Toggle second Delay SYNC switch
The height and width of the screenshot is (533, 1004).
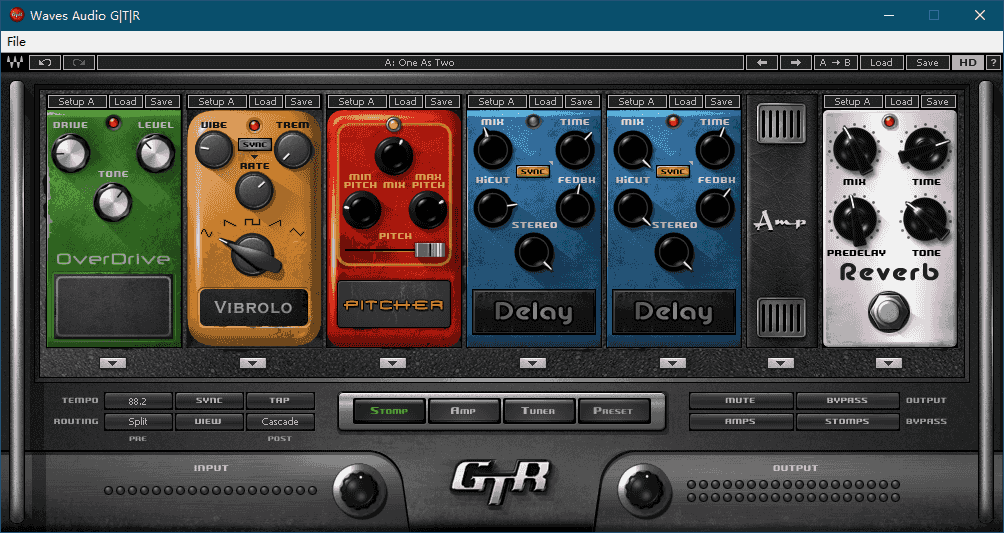[x=673, y=172]
